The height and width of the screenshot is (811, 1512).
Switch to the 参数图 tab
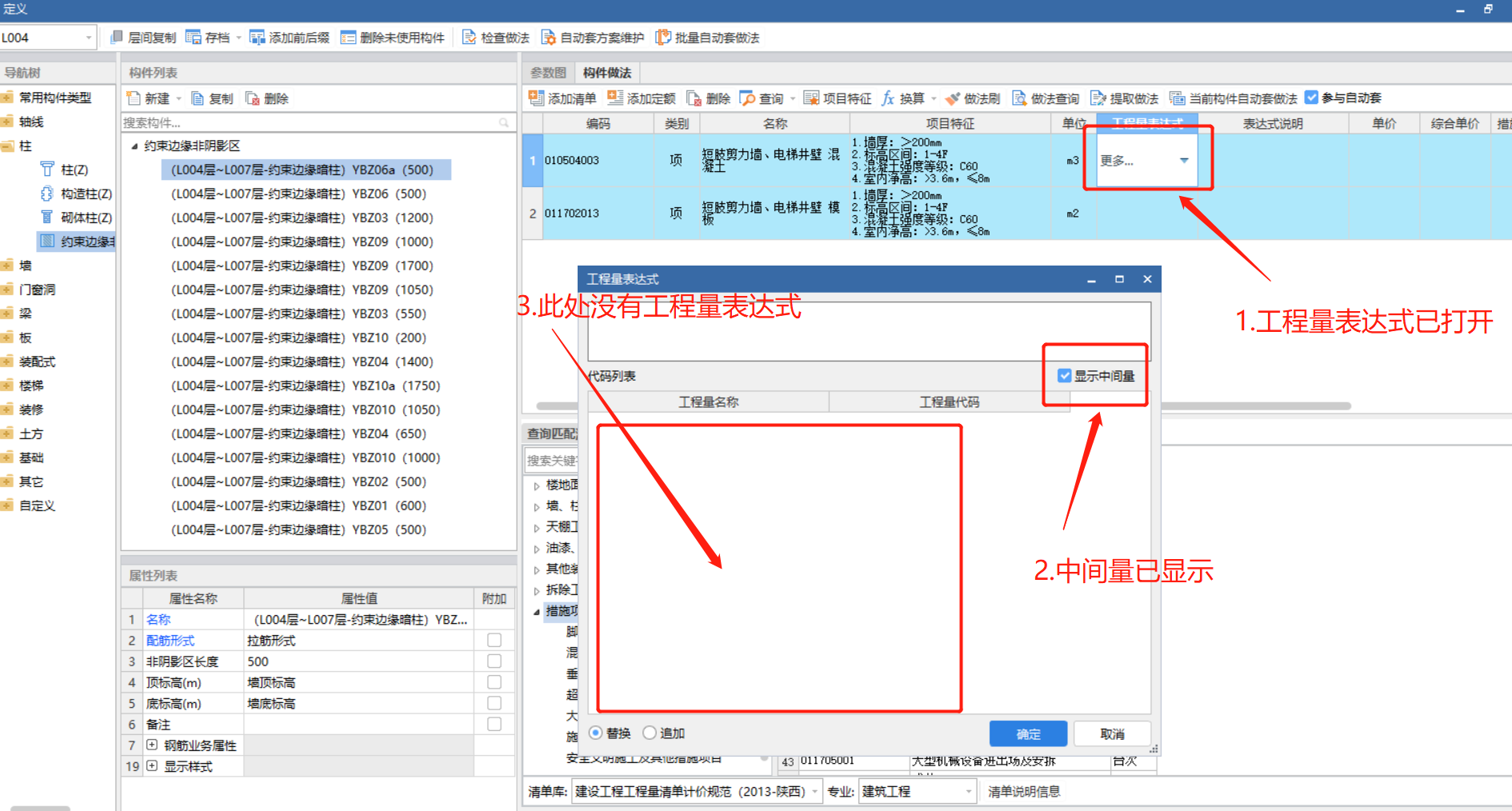(549, 73)
